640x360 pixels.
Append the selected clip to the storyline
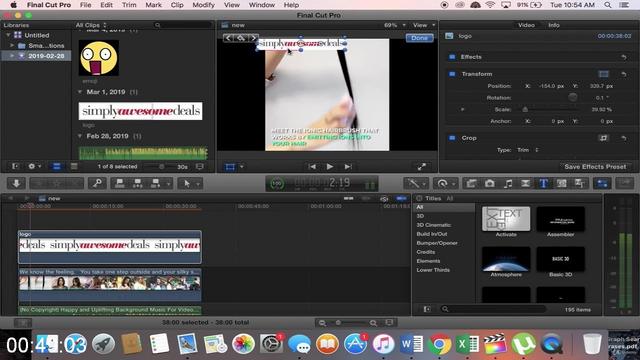tap(156, 183)
